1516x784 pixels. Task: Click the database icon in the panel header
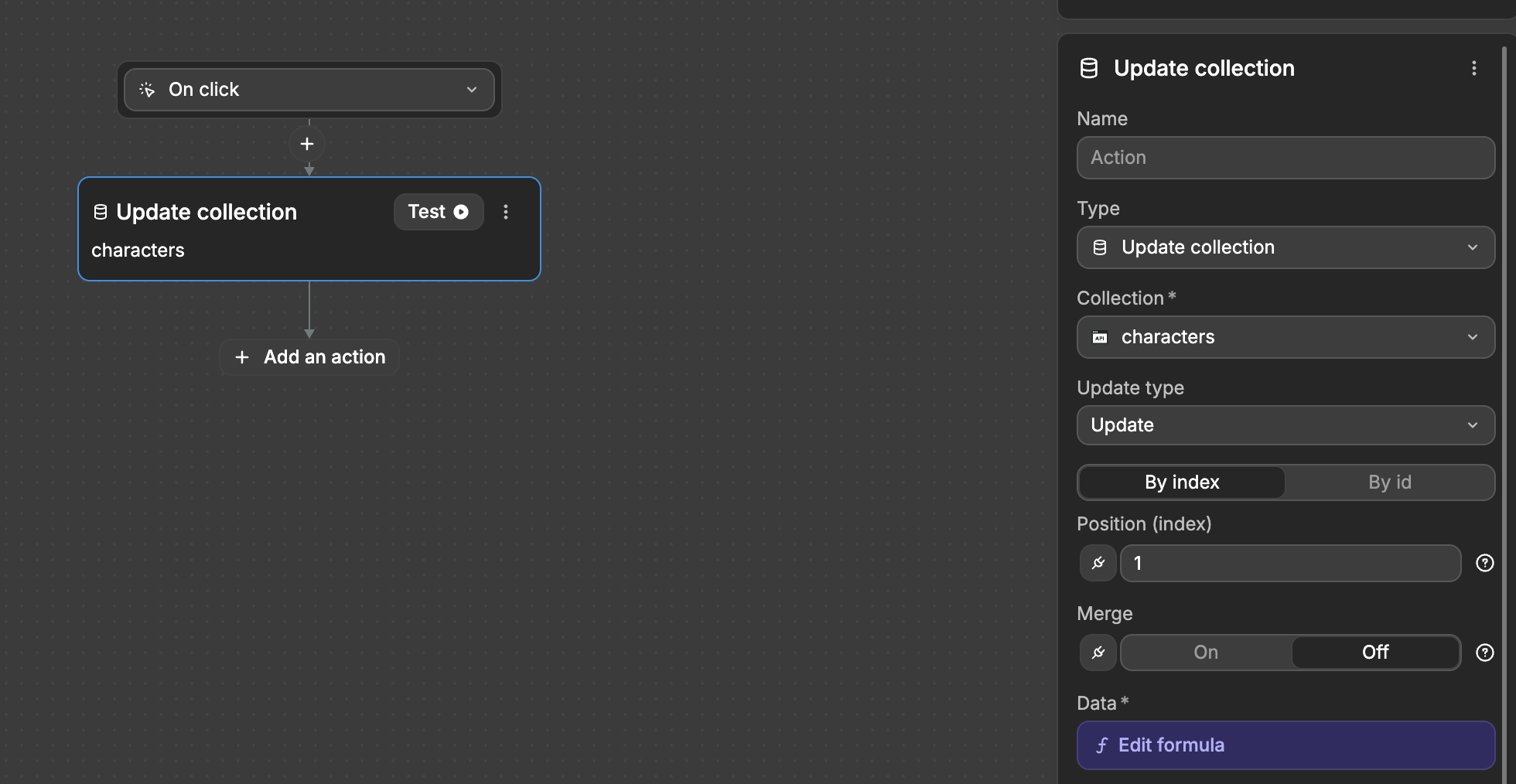pyautogui.click(x=1088, y=68)
